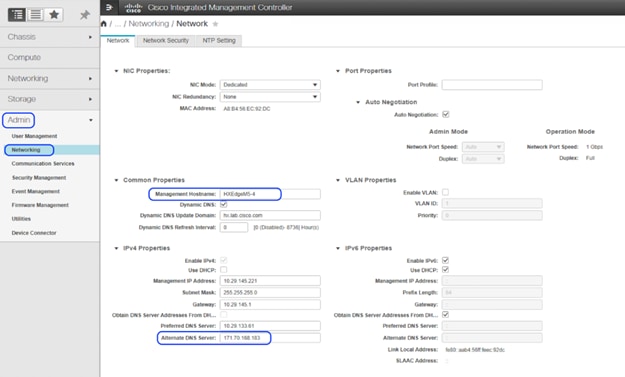Click the IPv4 Preferred DNS Server field
The image size is (625, 377).
270,326
